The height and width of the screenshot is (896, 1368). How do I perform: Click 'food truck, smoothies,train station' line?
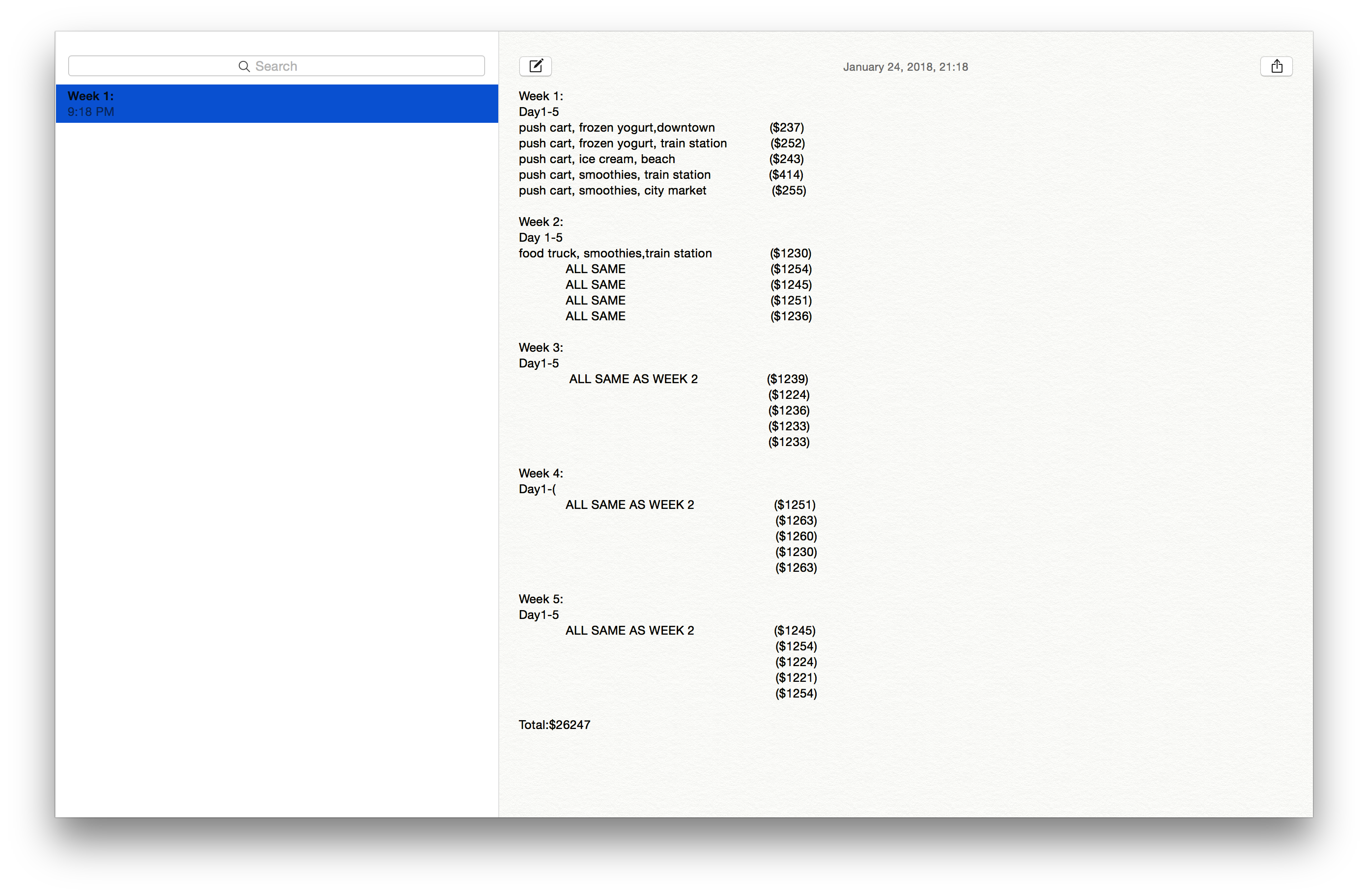pyautogui.click(x=615, y=253)
